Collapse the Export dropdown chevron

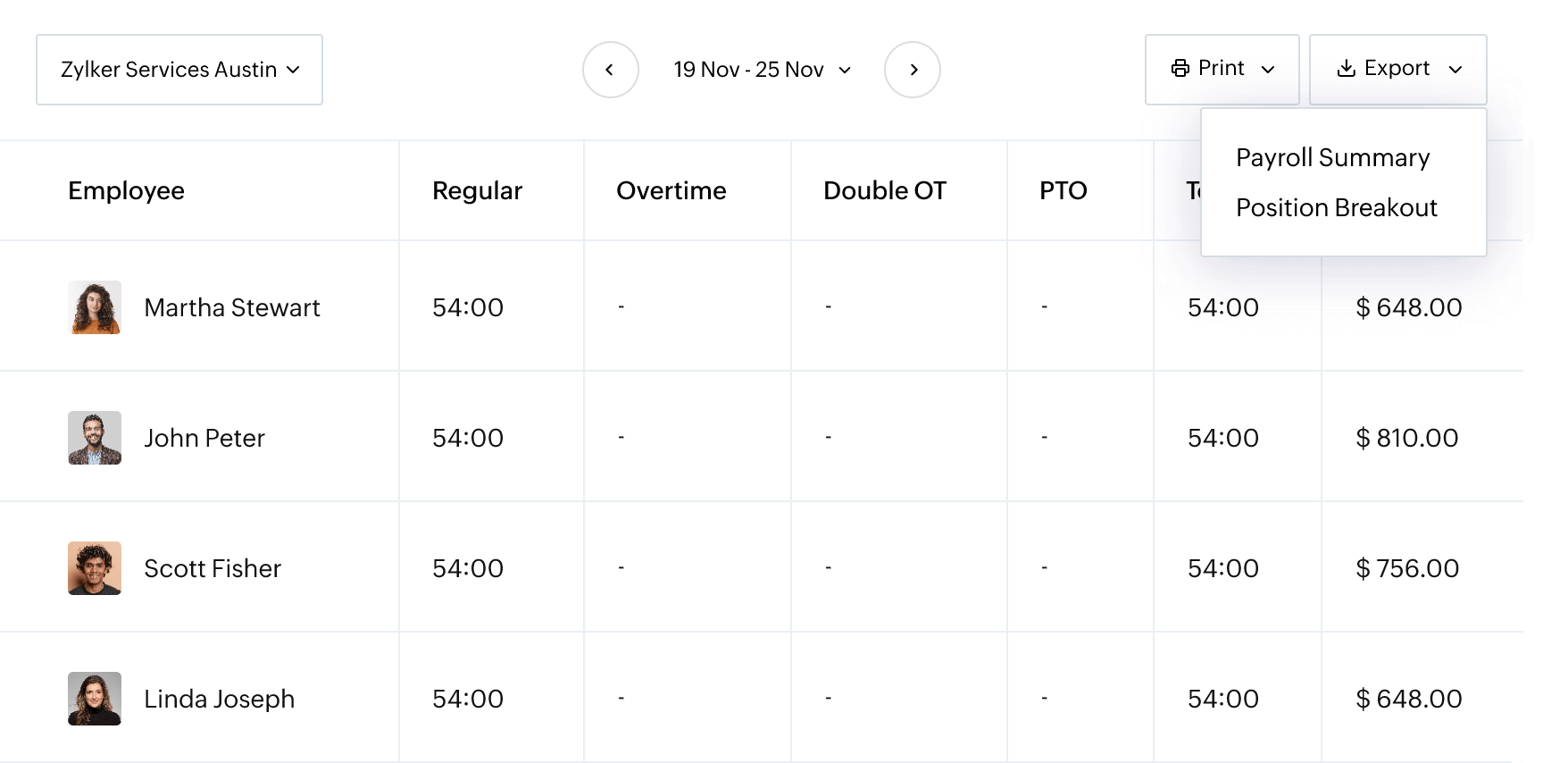pyautogui.click(x=1455, y=70)
